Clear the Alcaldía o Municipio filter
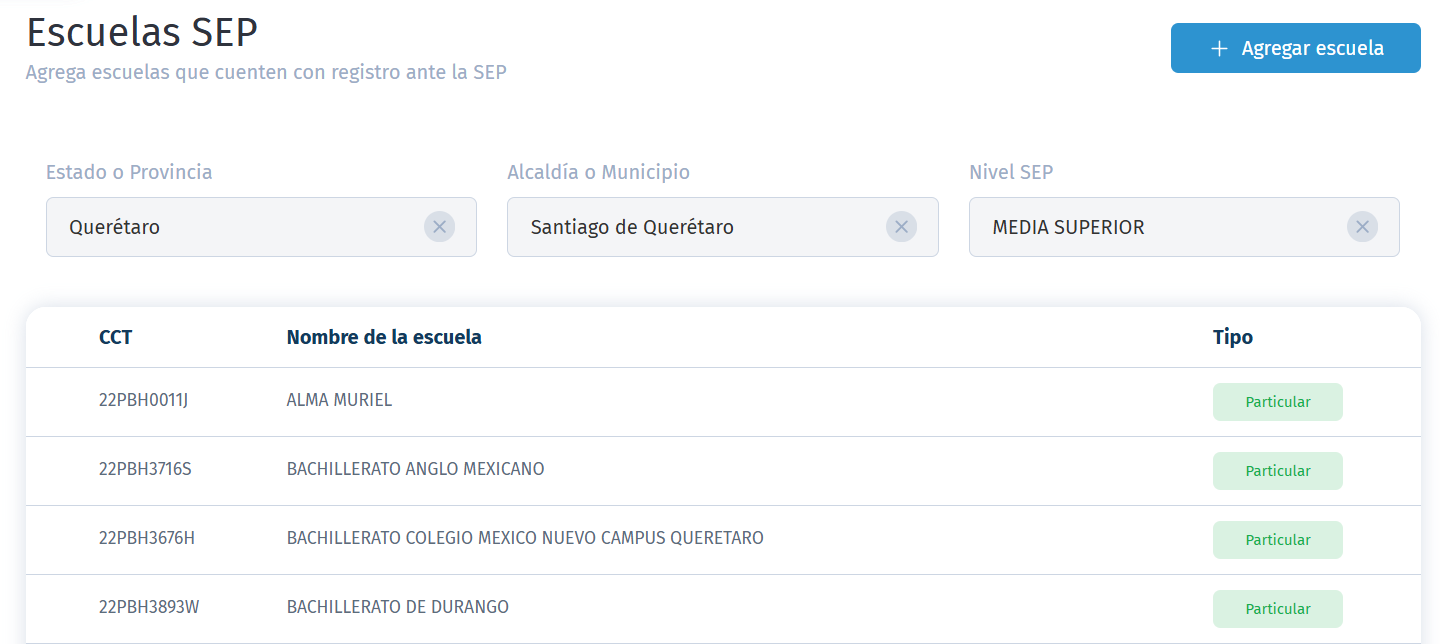This screenshot has width=1440, height=644. pos(901,227)
